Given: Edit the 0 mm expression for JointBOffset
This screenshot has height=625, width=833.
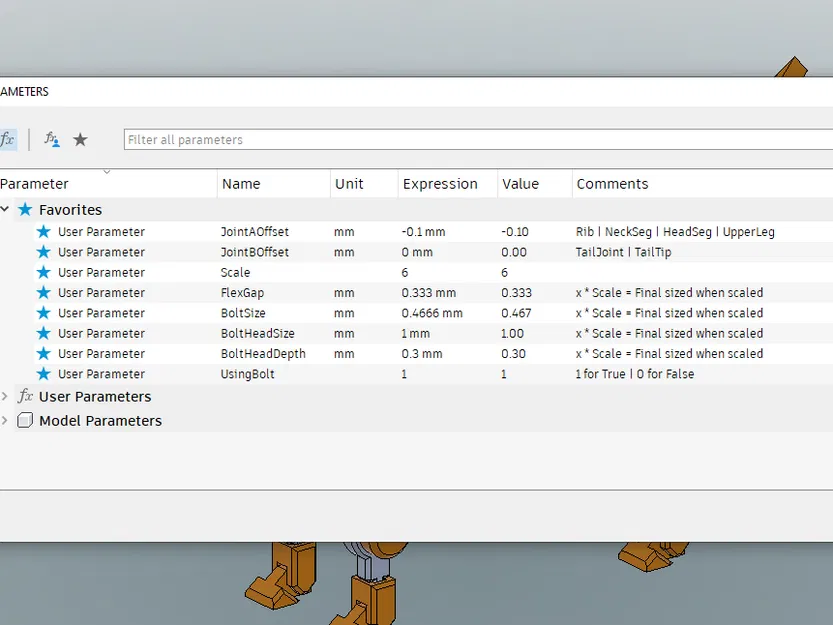Looking at the screenshot, I should point(417,252).
